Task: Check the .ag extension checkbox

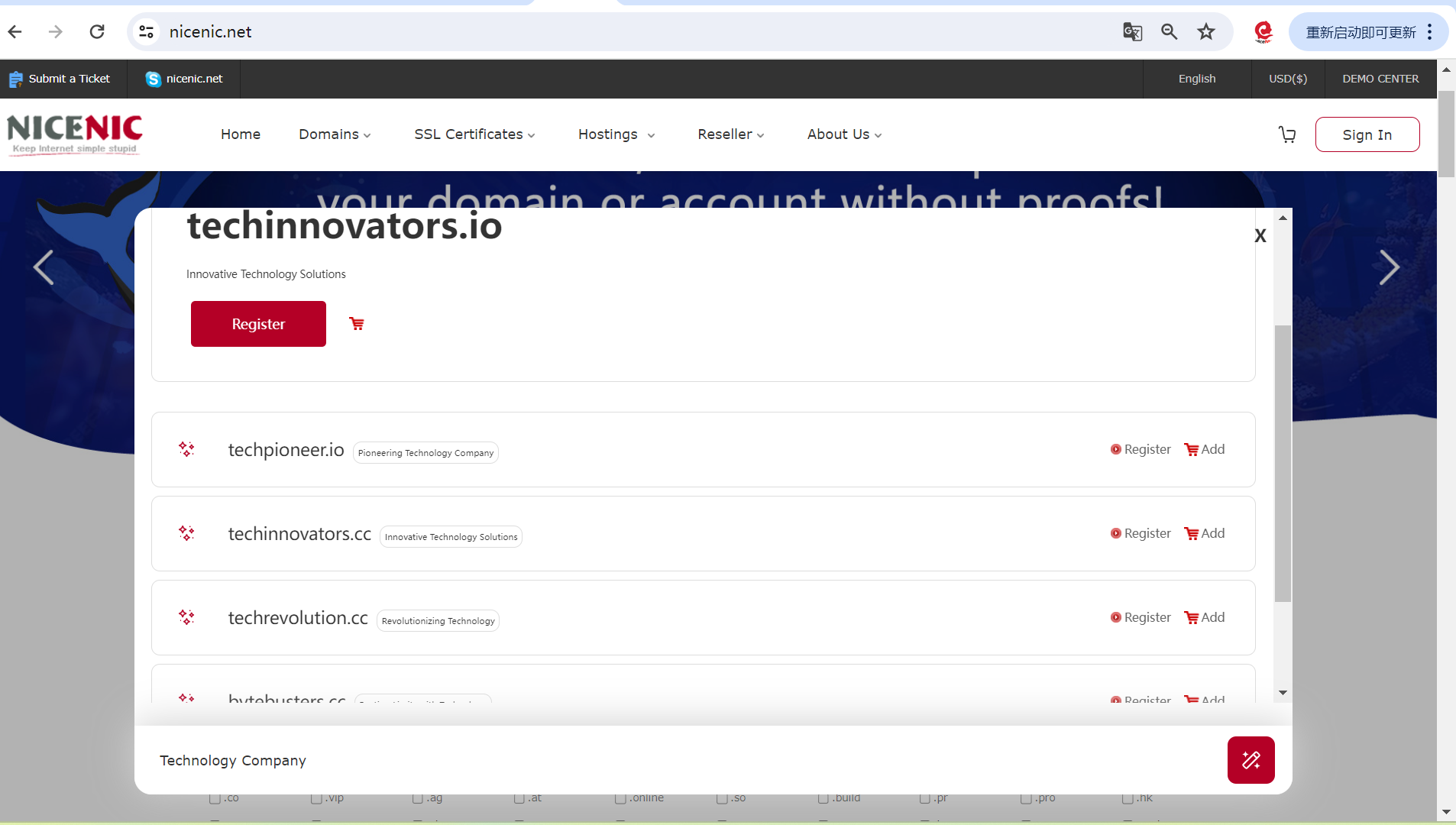Action: click(418, 798)
